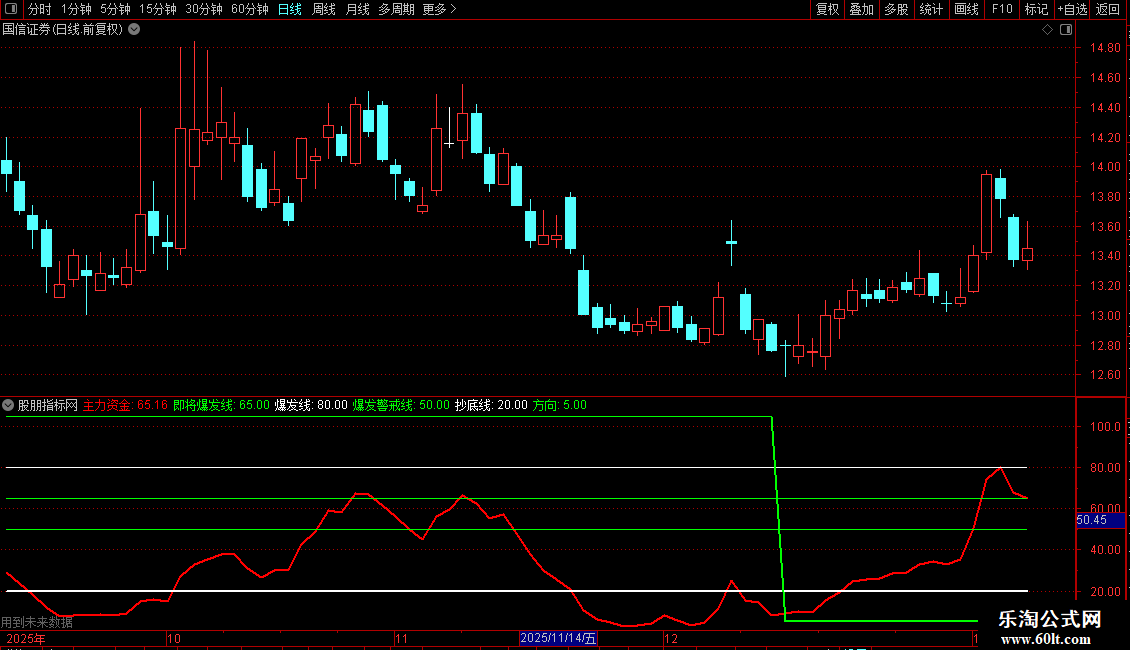Image resolution: width=1130 pixels, height=650 pixels.
Task: Expand the 更多 periods menu
Action: coord(440,9)
